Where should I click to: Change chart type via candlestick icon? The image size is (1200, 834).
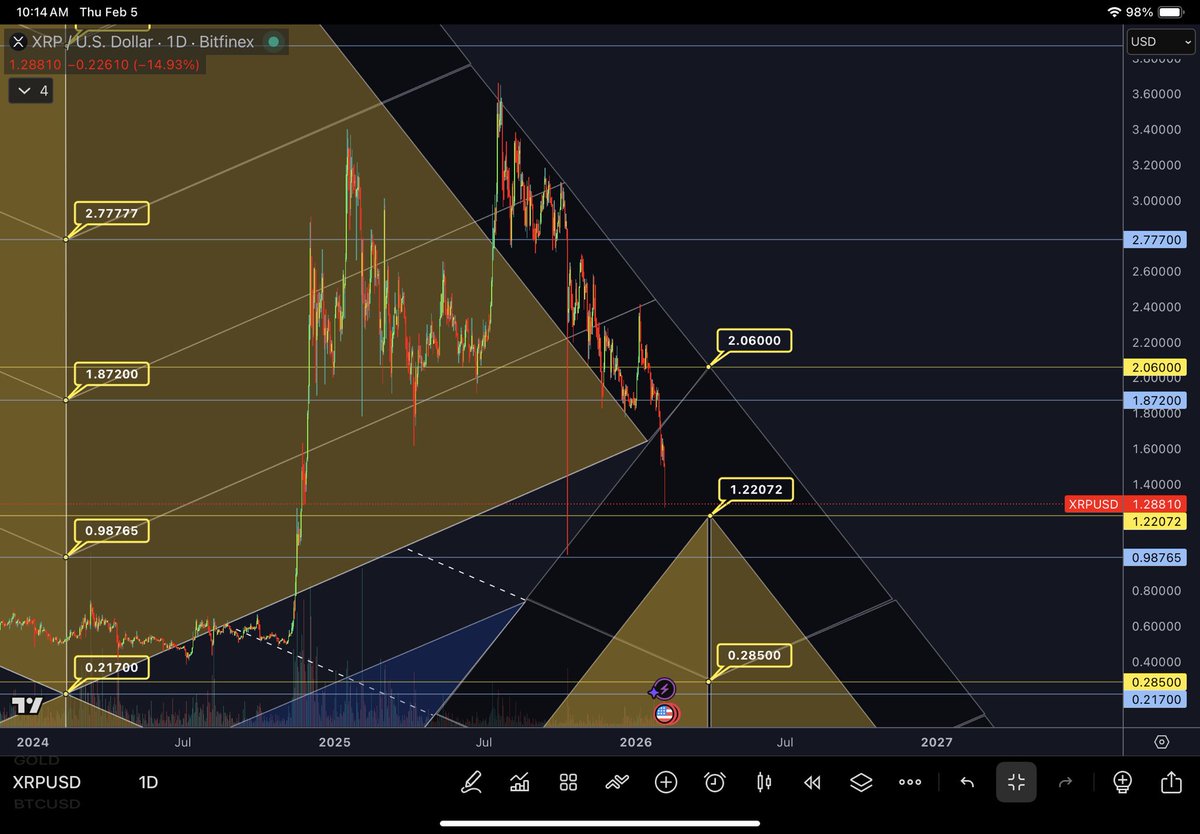point(764,783)
